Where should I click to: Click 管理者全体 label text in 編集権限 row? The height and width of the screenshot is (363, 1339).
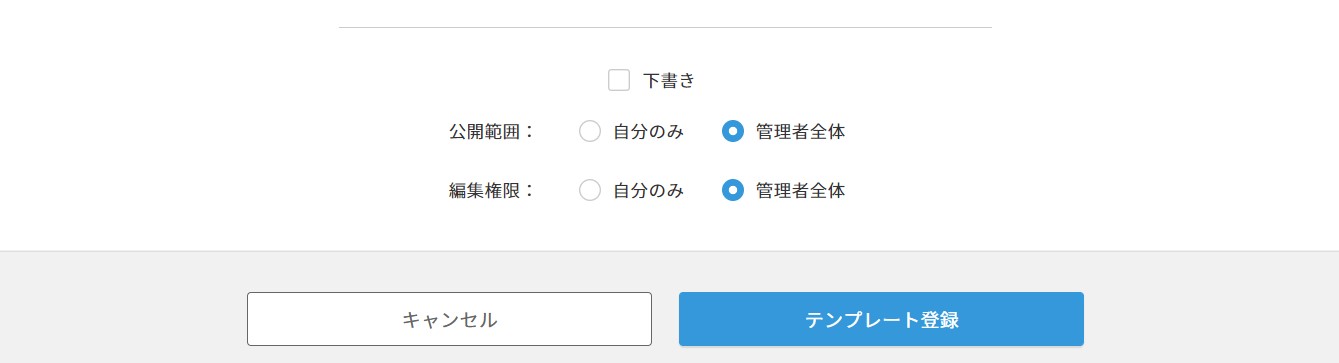800,190
